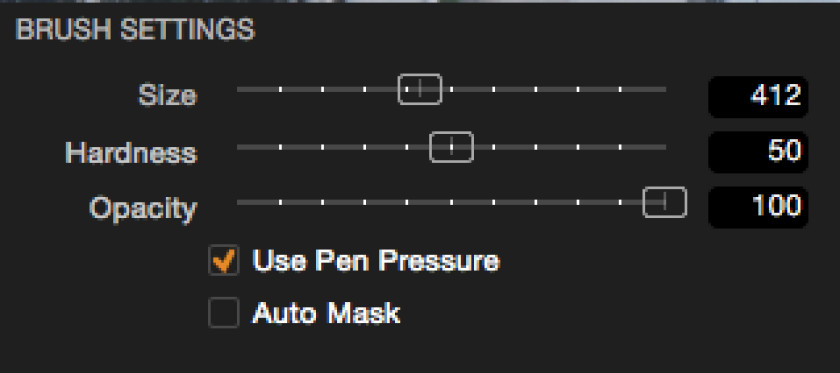Enable the Auto Mask checkbox
This screenshot has width=840, height=373.
pyautogui.click(x=223, y=312)
